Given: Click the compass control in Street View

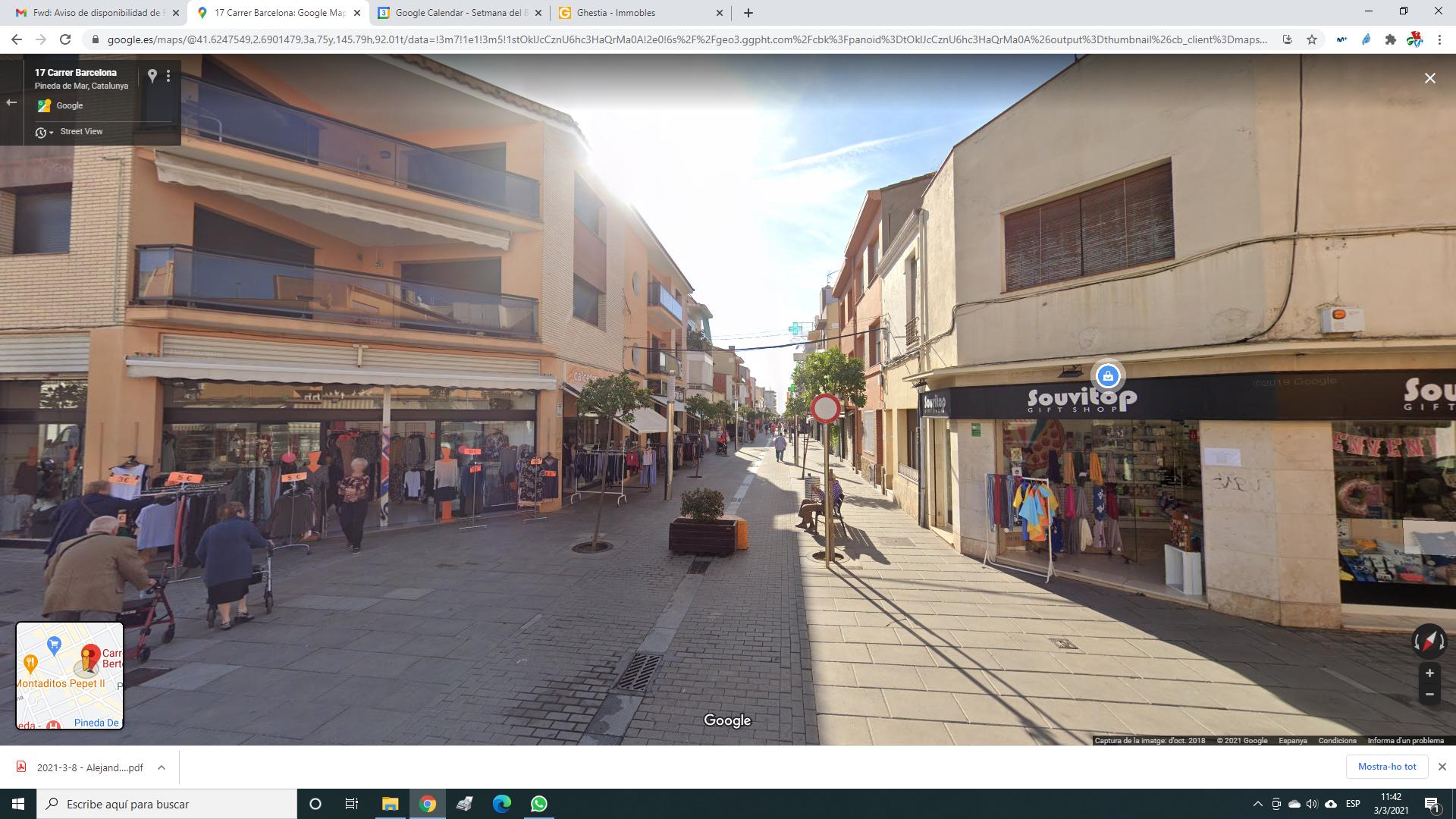Looking at the screenshot, I should pos(1429,641).
